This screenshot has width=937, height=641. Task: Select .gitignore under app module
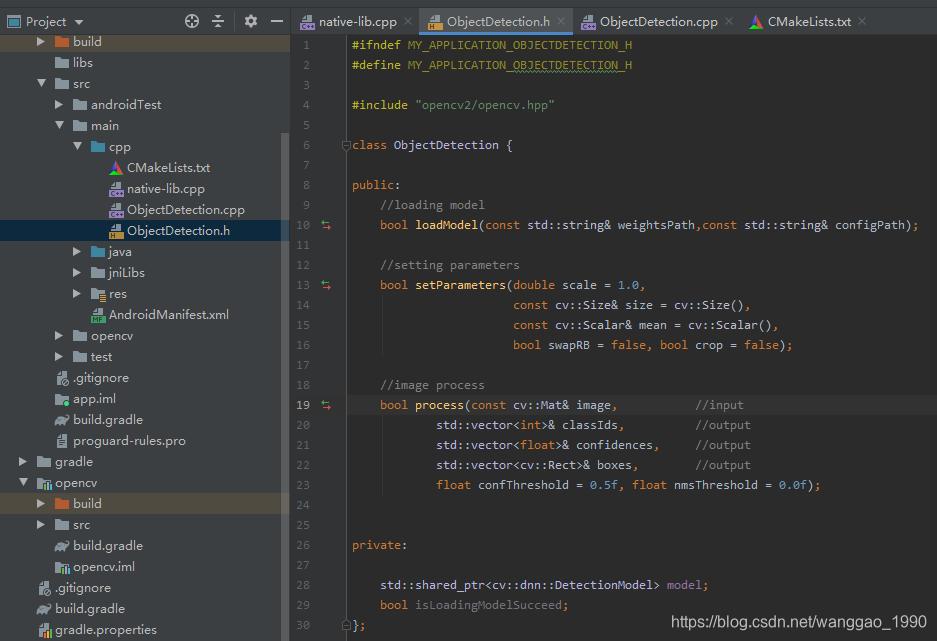pyautogui.click(x=100, y=378)
